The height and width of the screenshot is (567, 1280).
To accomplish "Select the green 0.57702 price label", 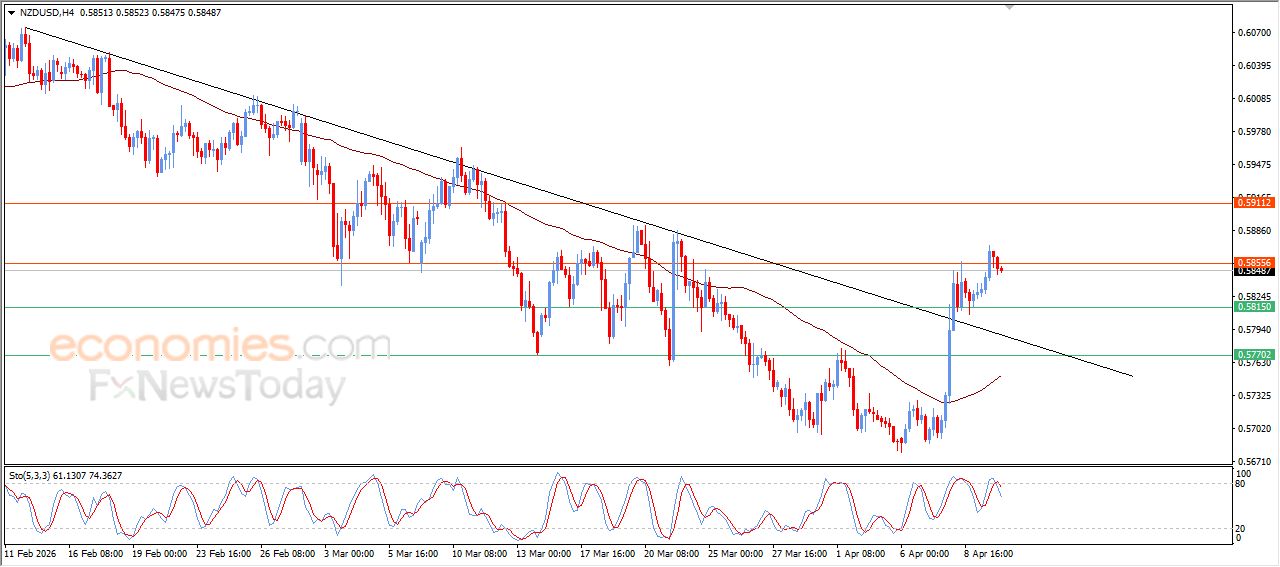I will pos(1255,355).
